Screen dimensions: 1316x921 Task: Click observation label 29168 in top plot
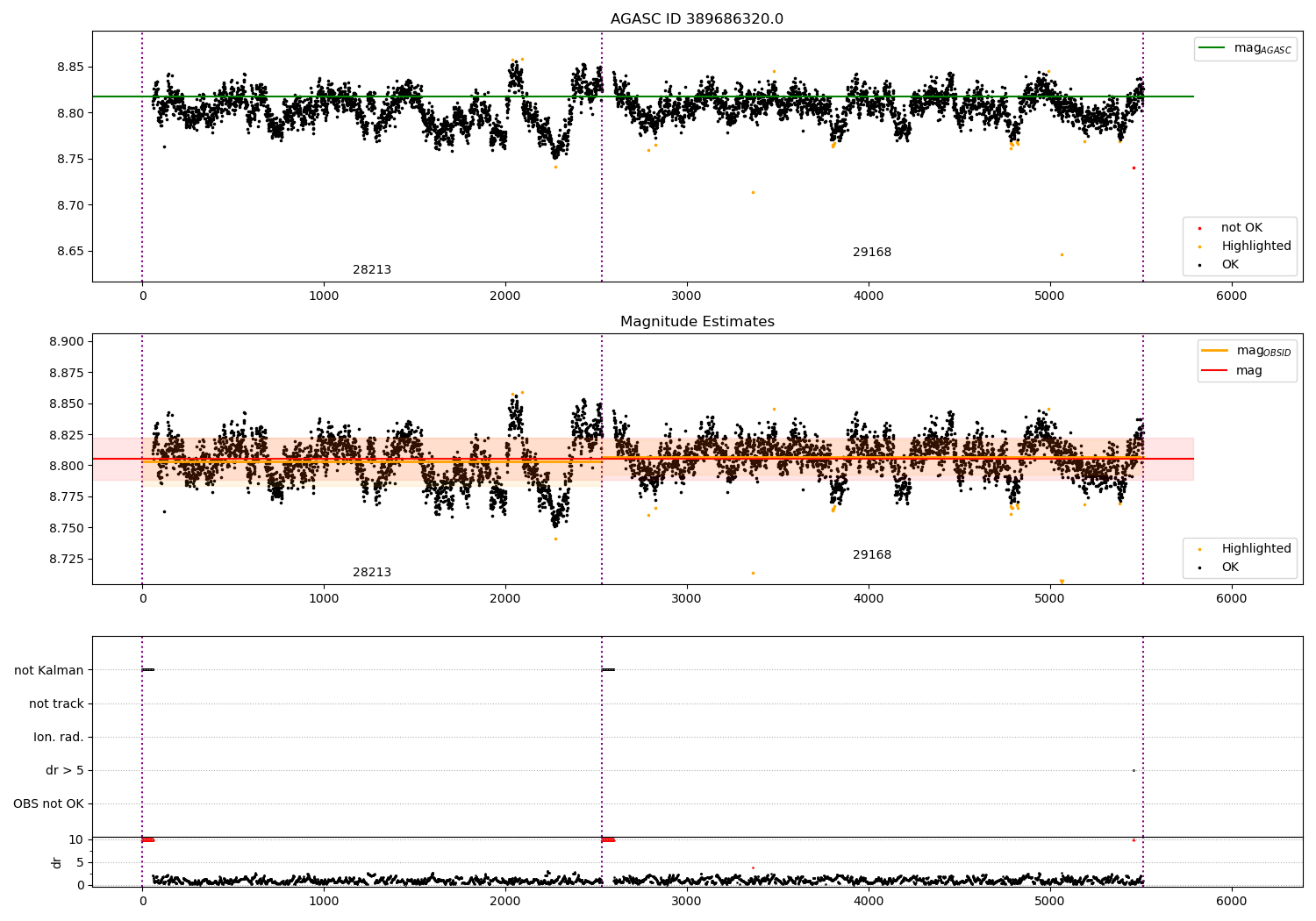872,252
